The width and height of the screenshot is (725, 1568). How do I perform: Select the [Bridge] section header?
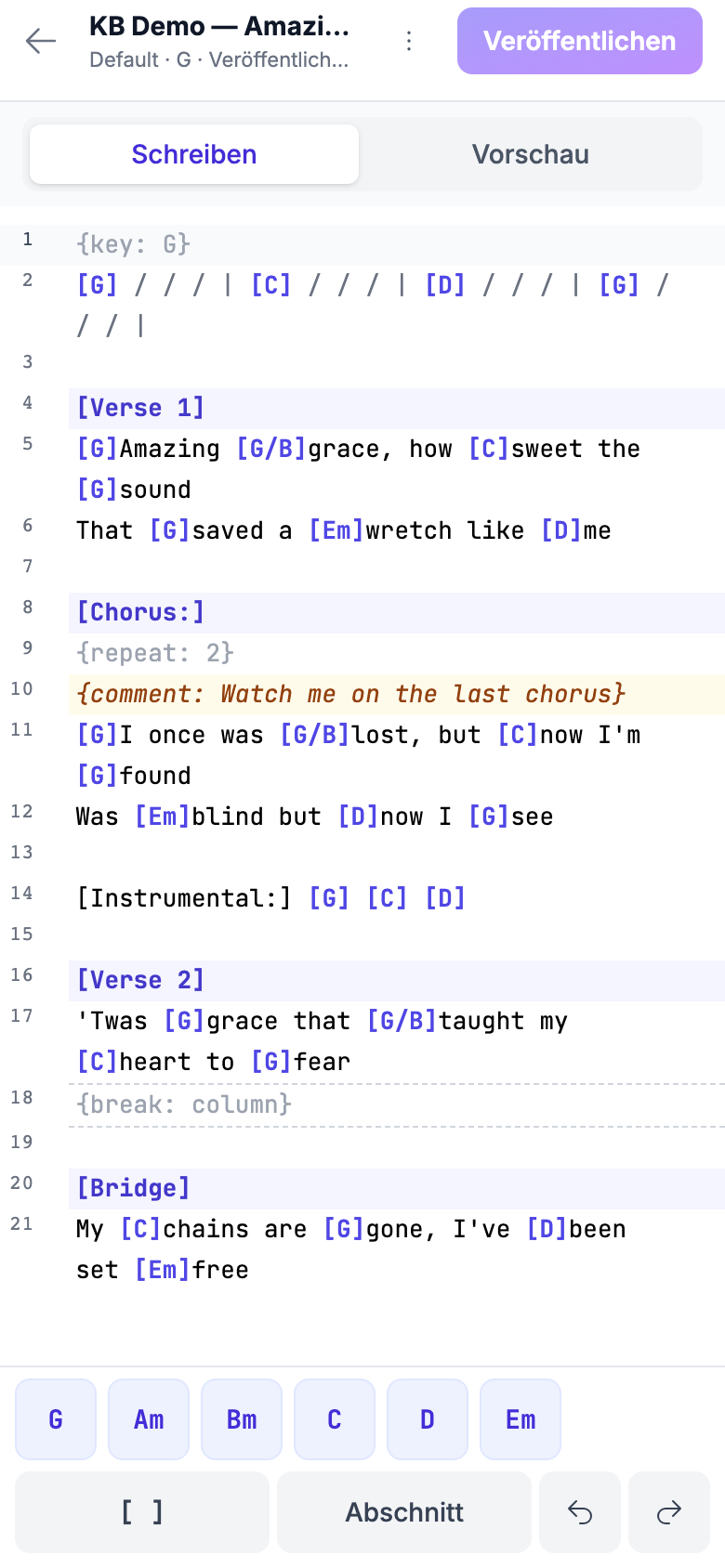pos(397,1188)
